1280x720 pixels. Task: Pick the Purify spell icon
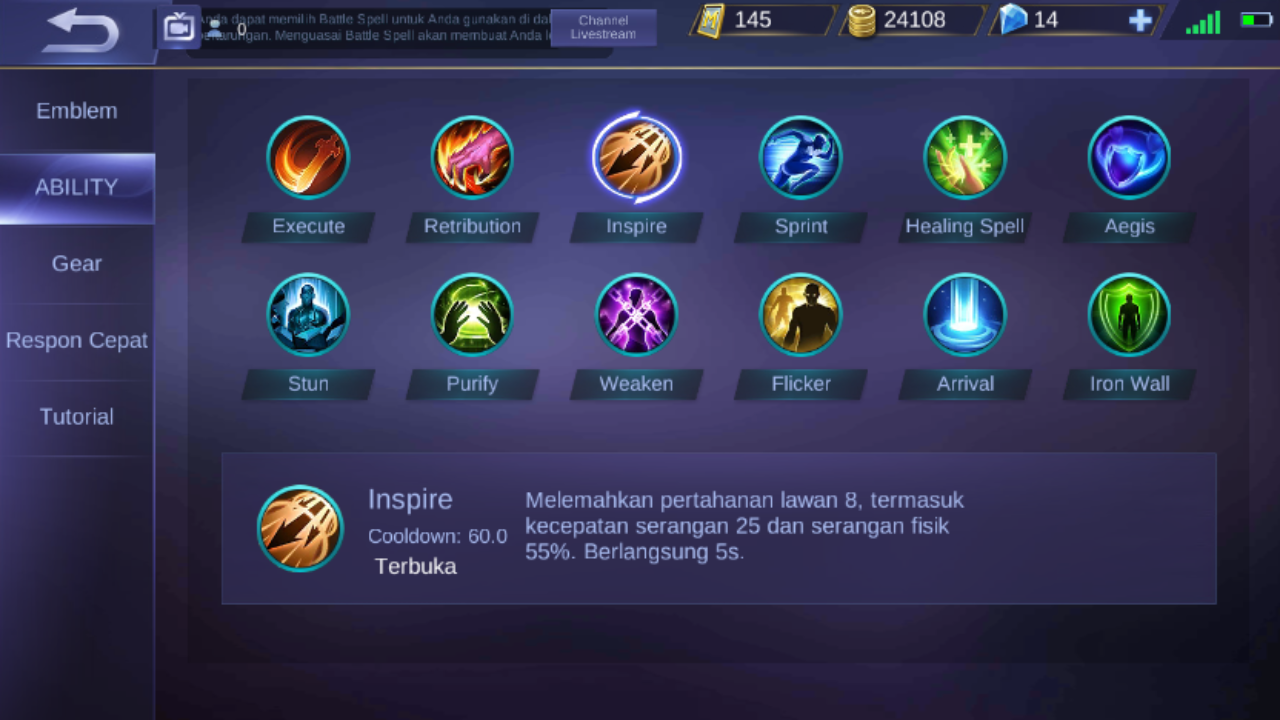[472, 315]
